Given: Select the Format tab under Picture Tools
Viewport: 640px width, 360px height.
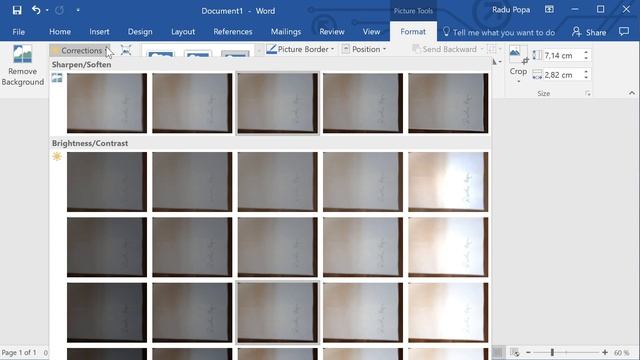Looking at the screenshot, I should tap(413, 32).
